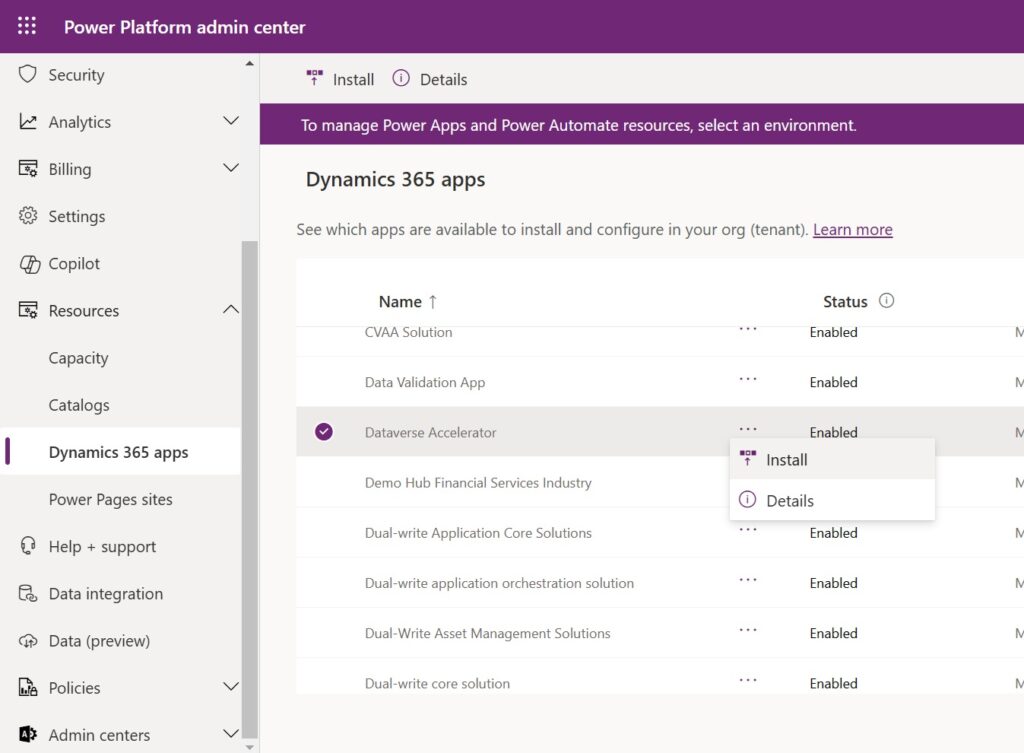This screenshot has width=1024, height=753.
Task: Open more options for Dual-write Application Core Solutions
Action: pyautogui.click(x=748, y=530)
